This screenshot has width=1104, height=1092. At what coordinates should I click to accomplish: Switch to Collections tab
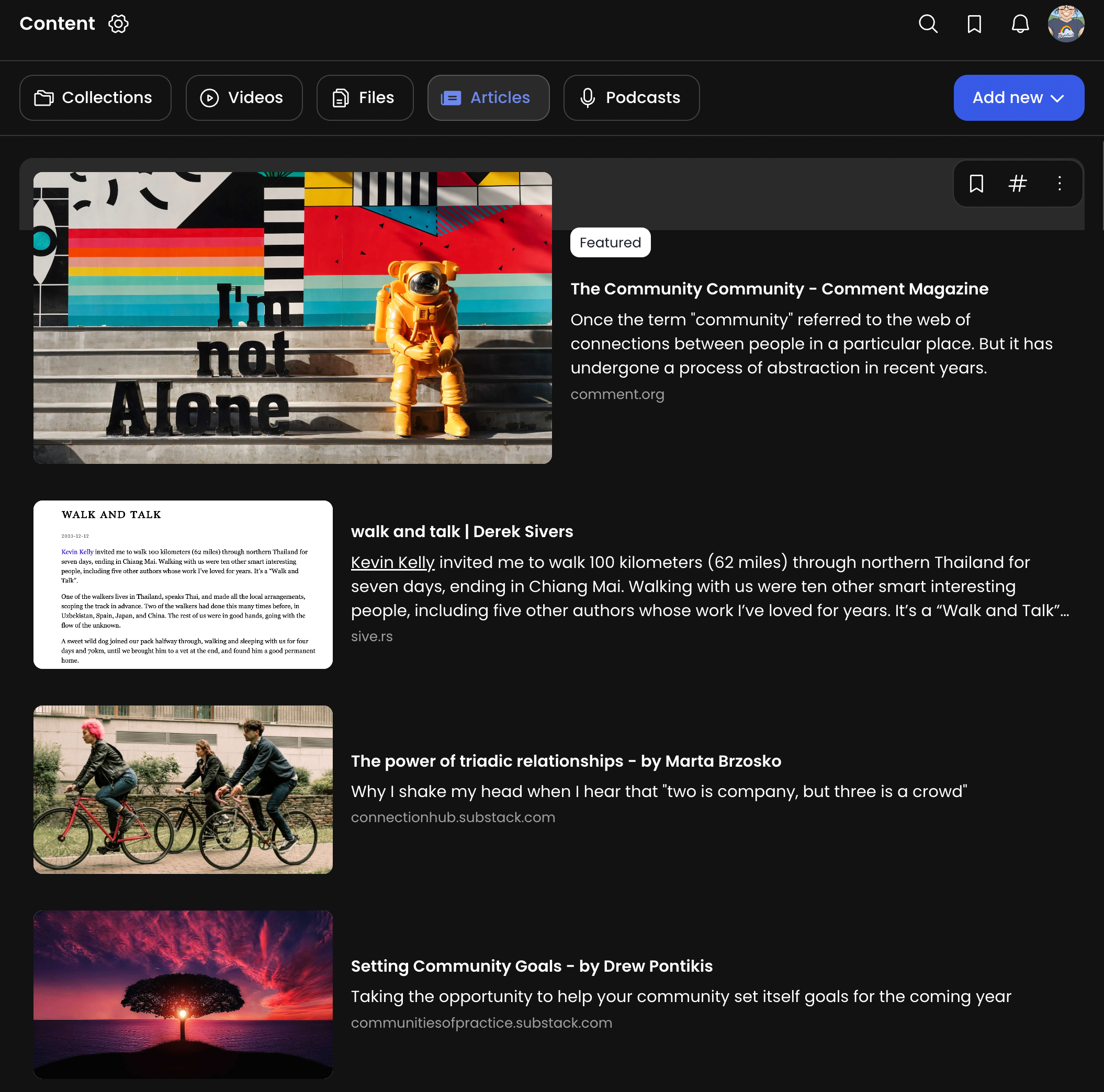point(95,98)
